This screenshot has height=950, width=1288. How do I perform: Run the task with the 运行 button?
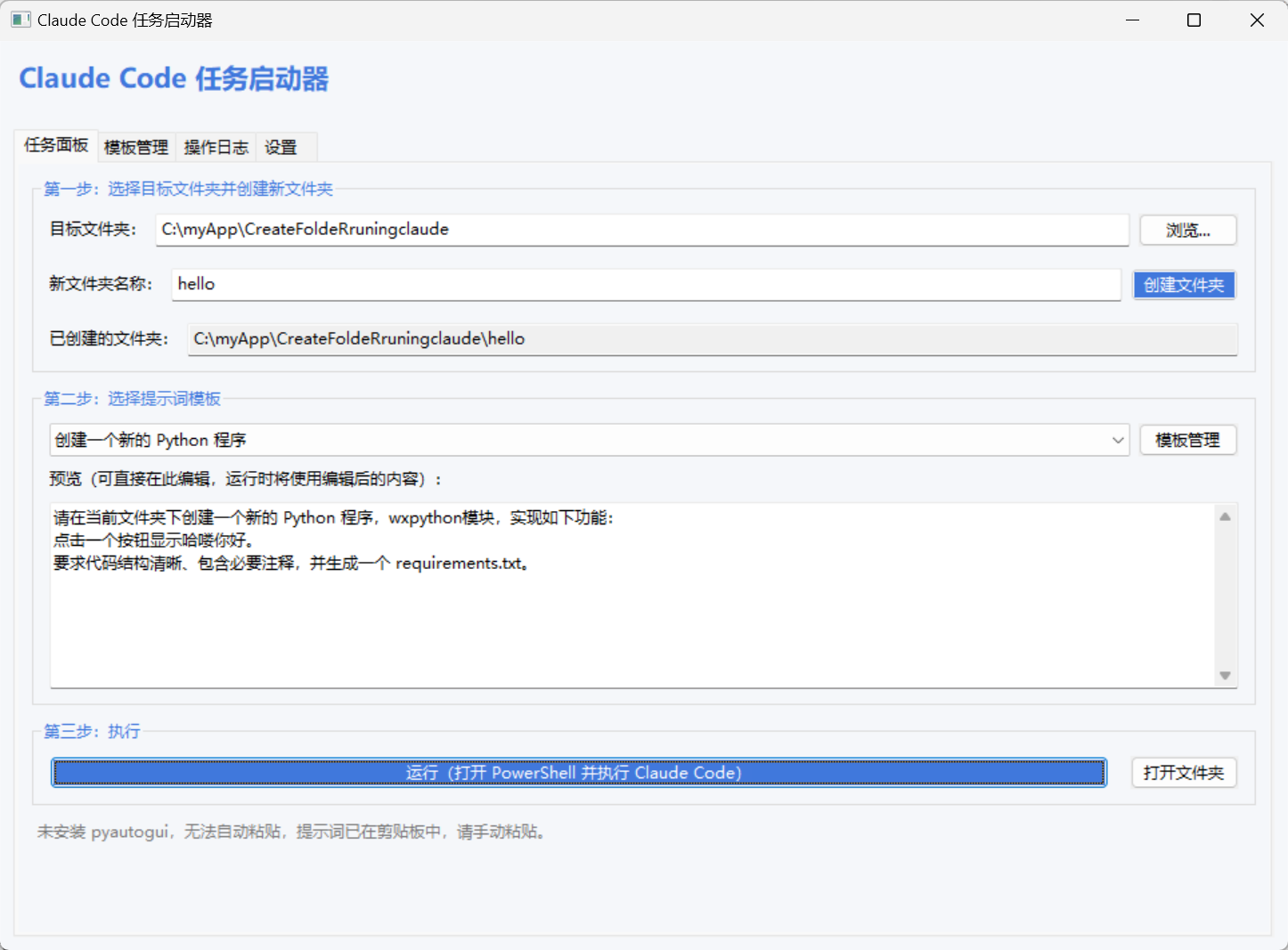[x=579, y=773]
